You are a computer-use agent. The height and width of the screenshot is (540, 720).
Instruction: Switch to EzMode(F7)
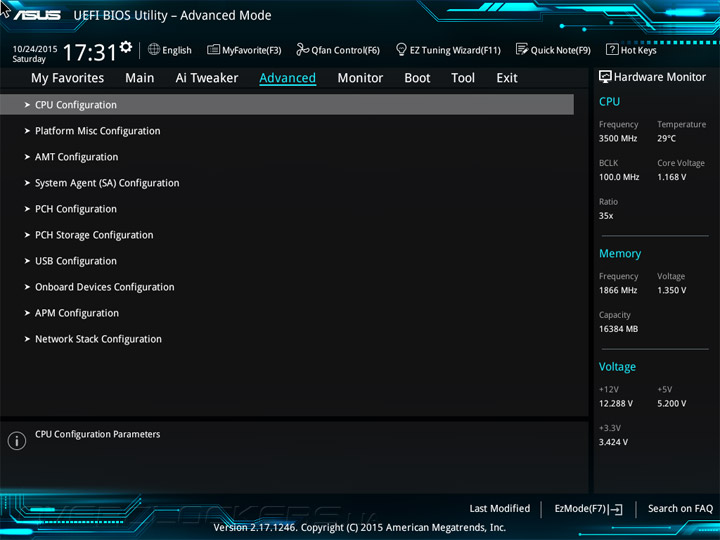tap(589, 509)
